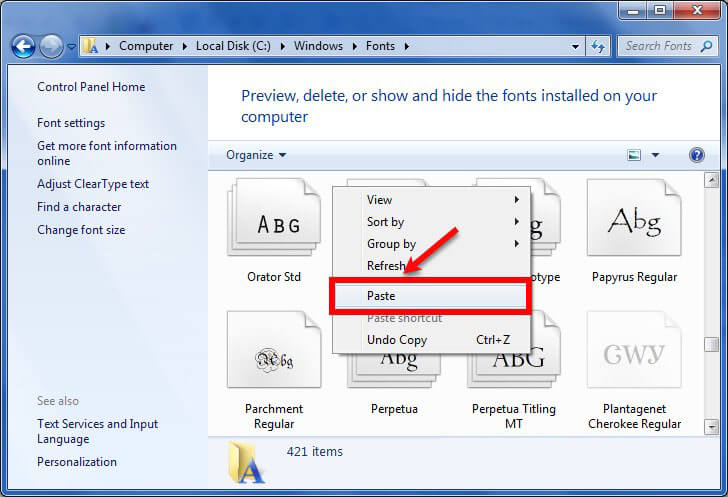Open Find a character link
728x497 pixels.
79,207
